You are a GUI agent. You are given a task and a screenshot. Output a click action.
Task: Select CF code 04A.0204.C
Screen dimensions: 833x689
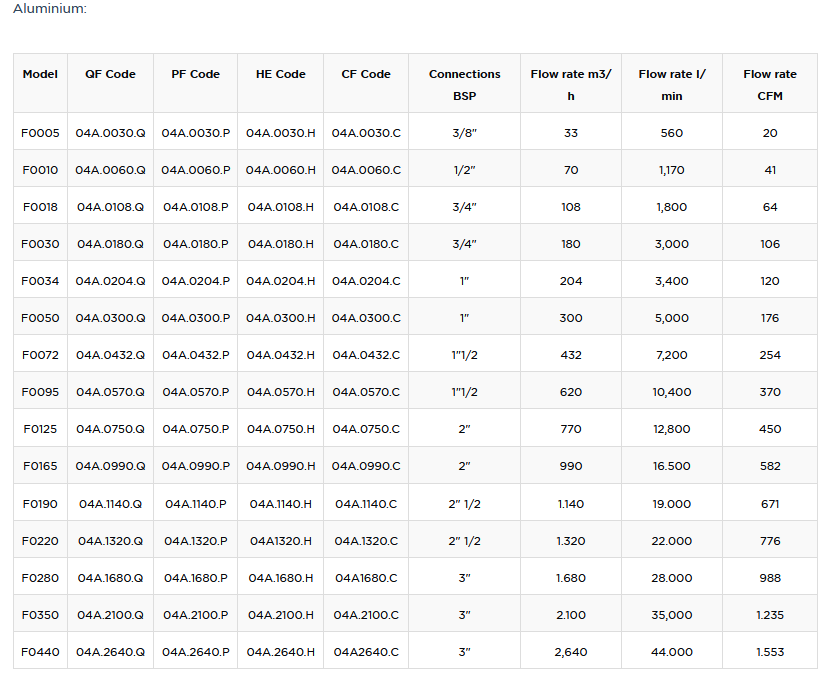coord(366,281)
